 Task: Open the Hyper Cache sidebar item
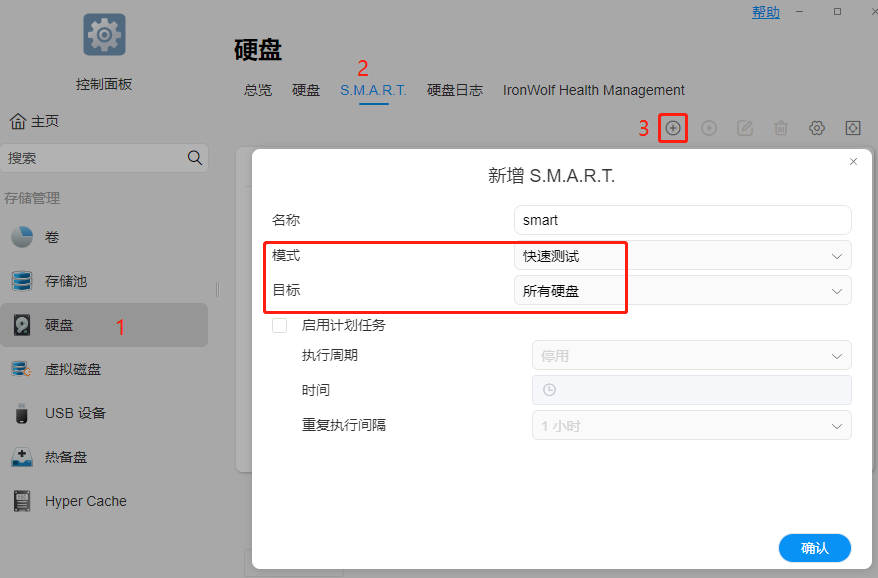pos(104,501)
